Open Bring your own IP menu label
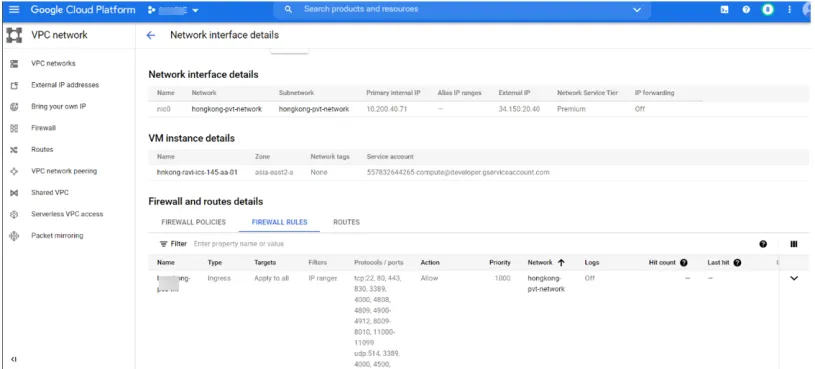This screenshot has width=815, height=369. [59, 107]
